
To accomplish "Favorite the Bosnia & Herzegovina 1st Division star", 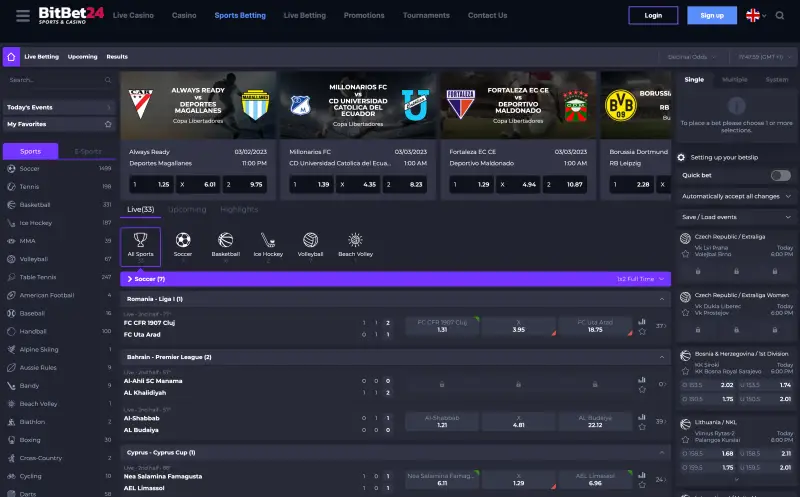I will [x=685, y=371].
